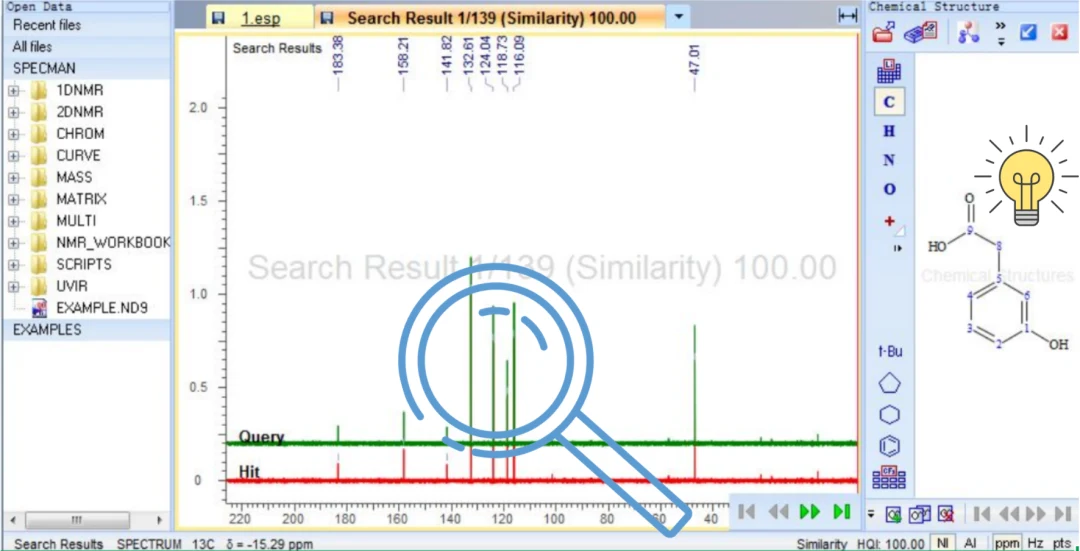Click save icon on the 1.esp tab
The width and height of the screenshot is (1080, 551).
tap(219, 18)
